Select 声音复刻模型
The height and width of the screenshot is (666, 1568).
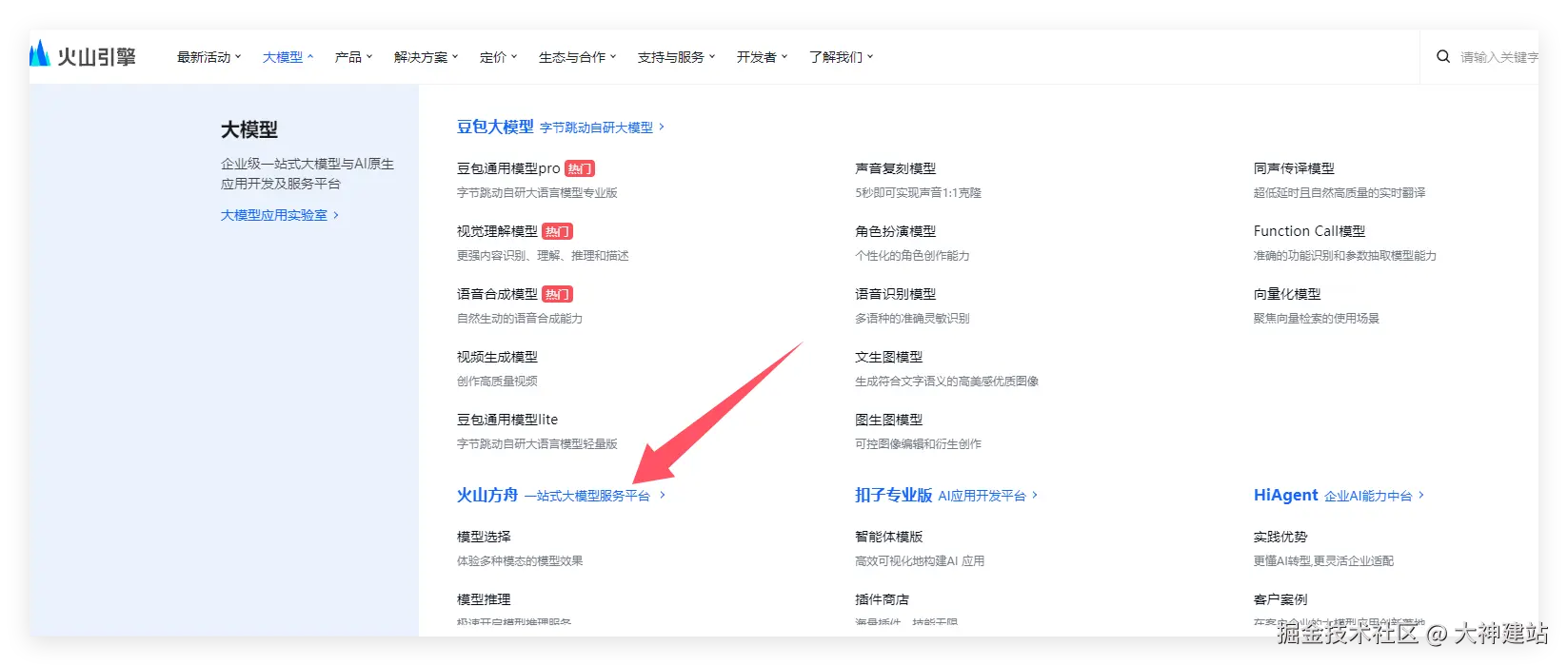pos(895,168)
